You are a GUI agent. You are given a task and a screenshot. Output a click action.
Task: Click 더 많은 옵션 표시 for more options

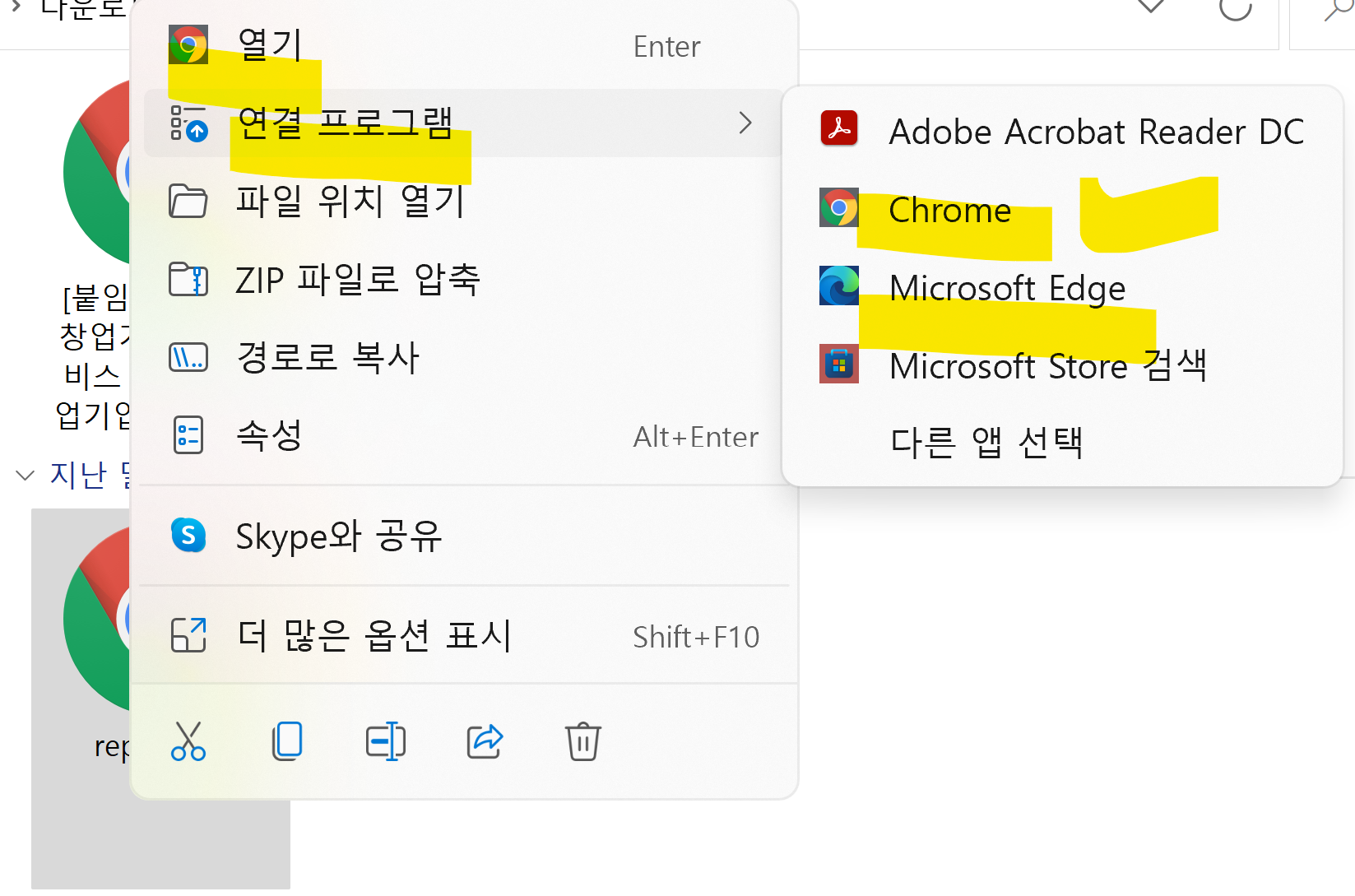tap(374, 635)
